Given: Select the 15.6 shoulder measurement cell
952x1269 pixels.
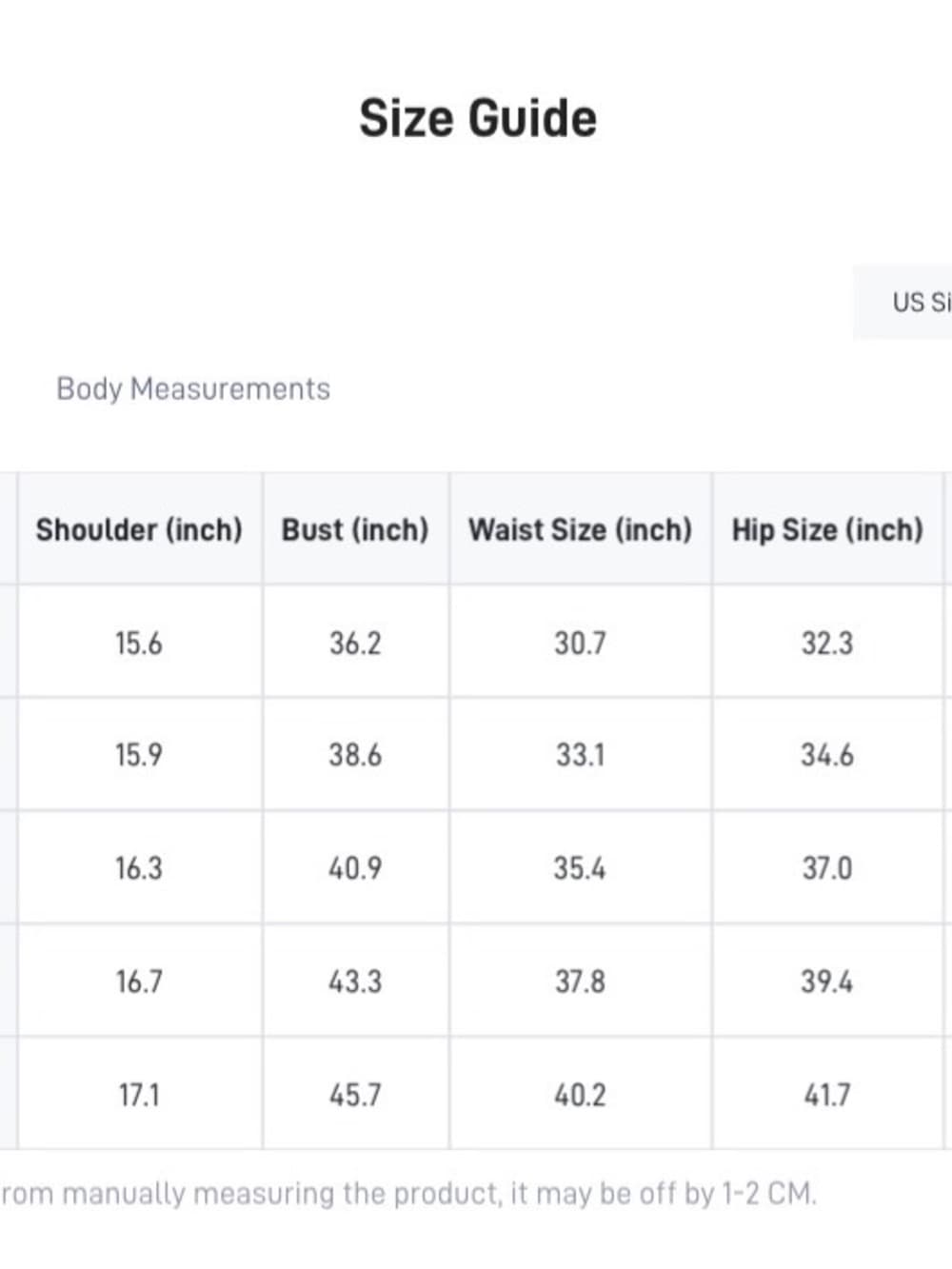Looking at the screenshot, I should [139, 643].
